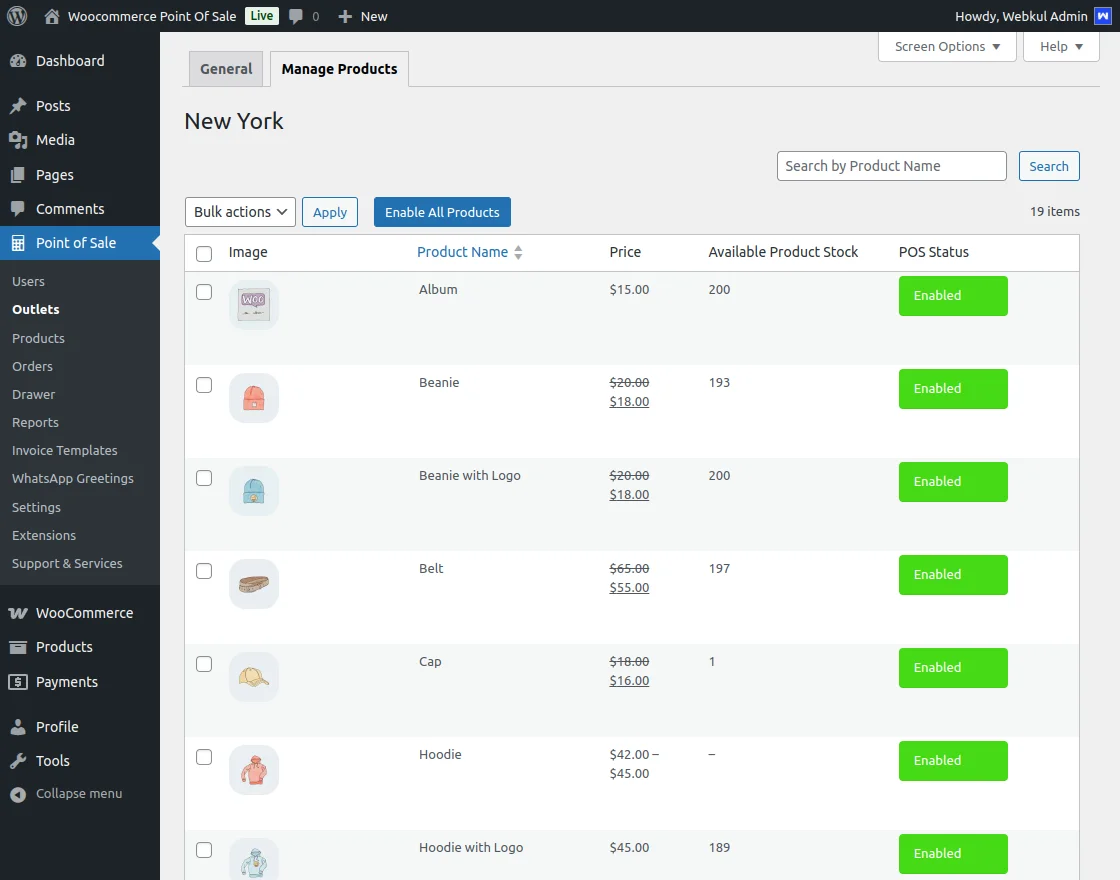
Task: Switch to the General tab
Action: [x=226, y=69]
